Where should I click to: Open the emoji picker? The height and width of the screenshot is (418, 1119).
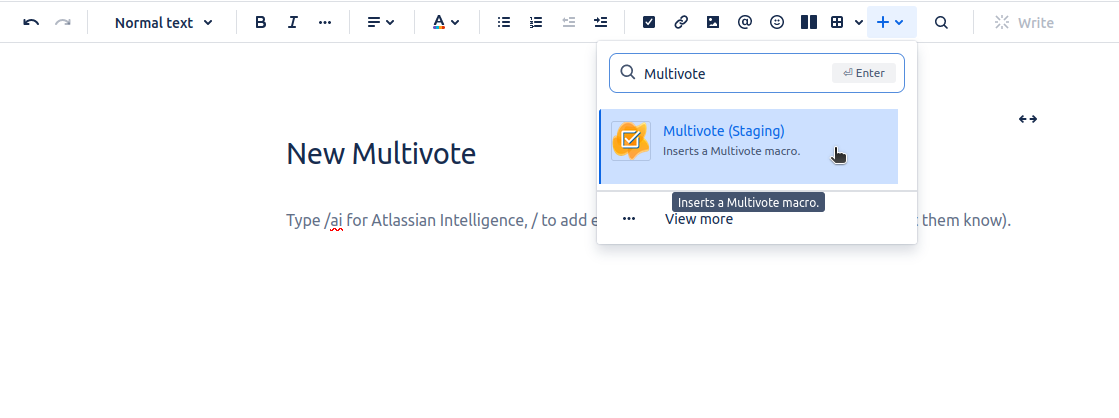777,22
